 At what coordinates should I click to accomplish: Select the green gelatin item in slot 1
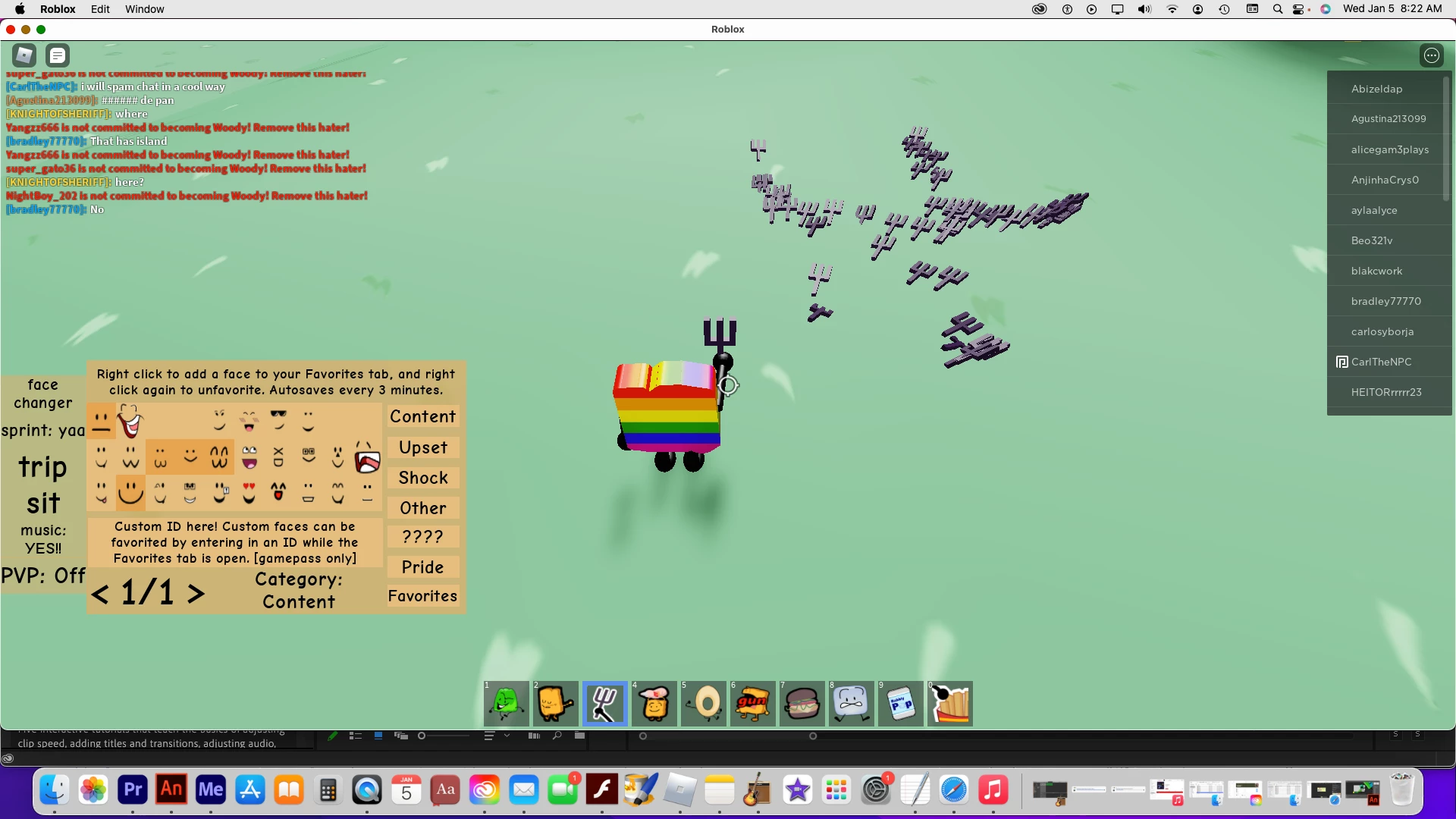click(507, 704)
